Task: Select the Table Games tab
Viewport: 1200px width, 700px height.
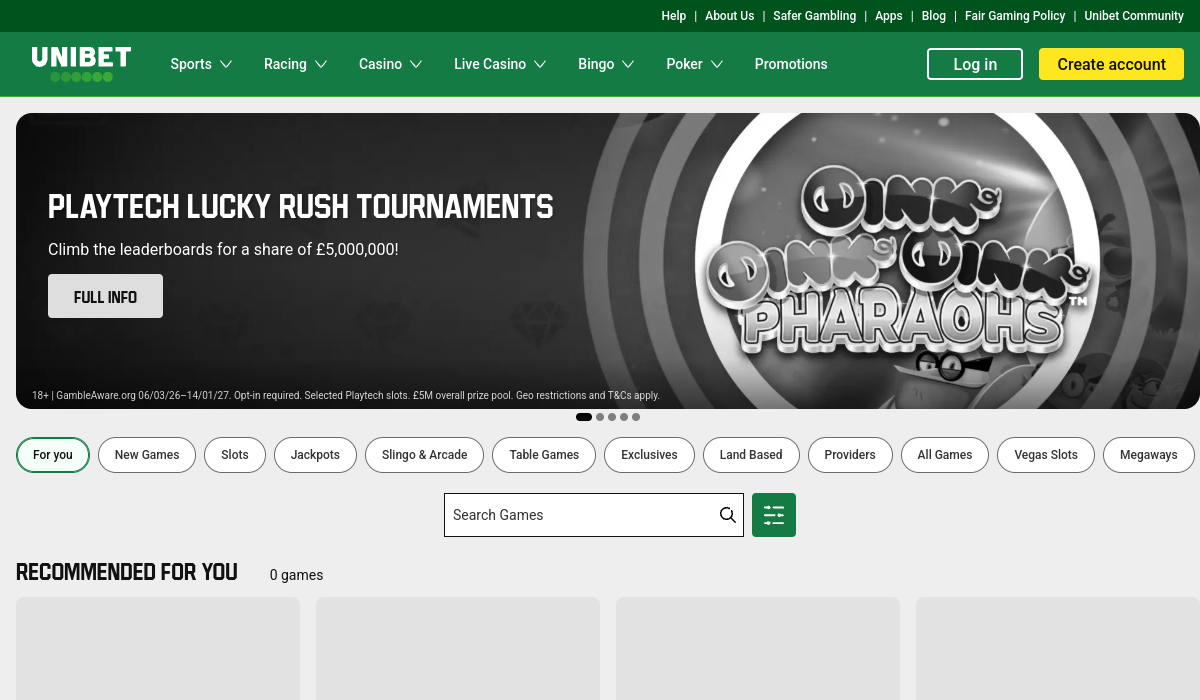Action: (x=544, y=455)
